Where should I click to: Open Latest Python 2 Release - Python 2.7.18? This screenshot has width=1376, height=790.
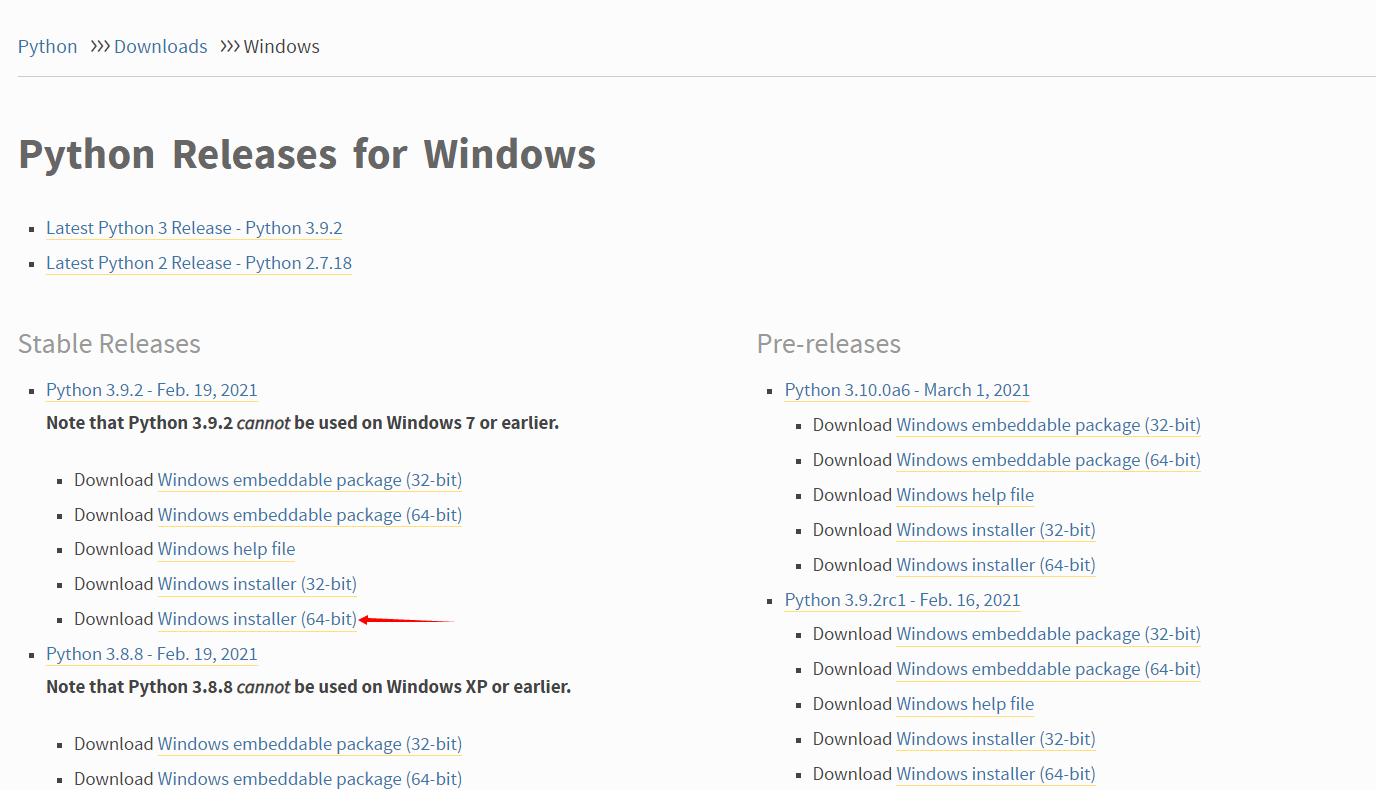199,263
